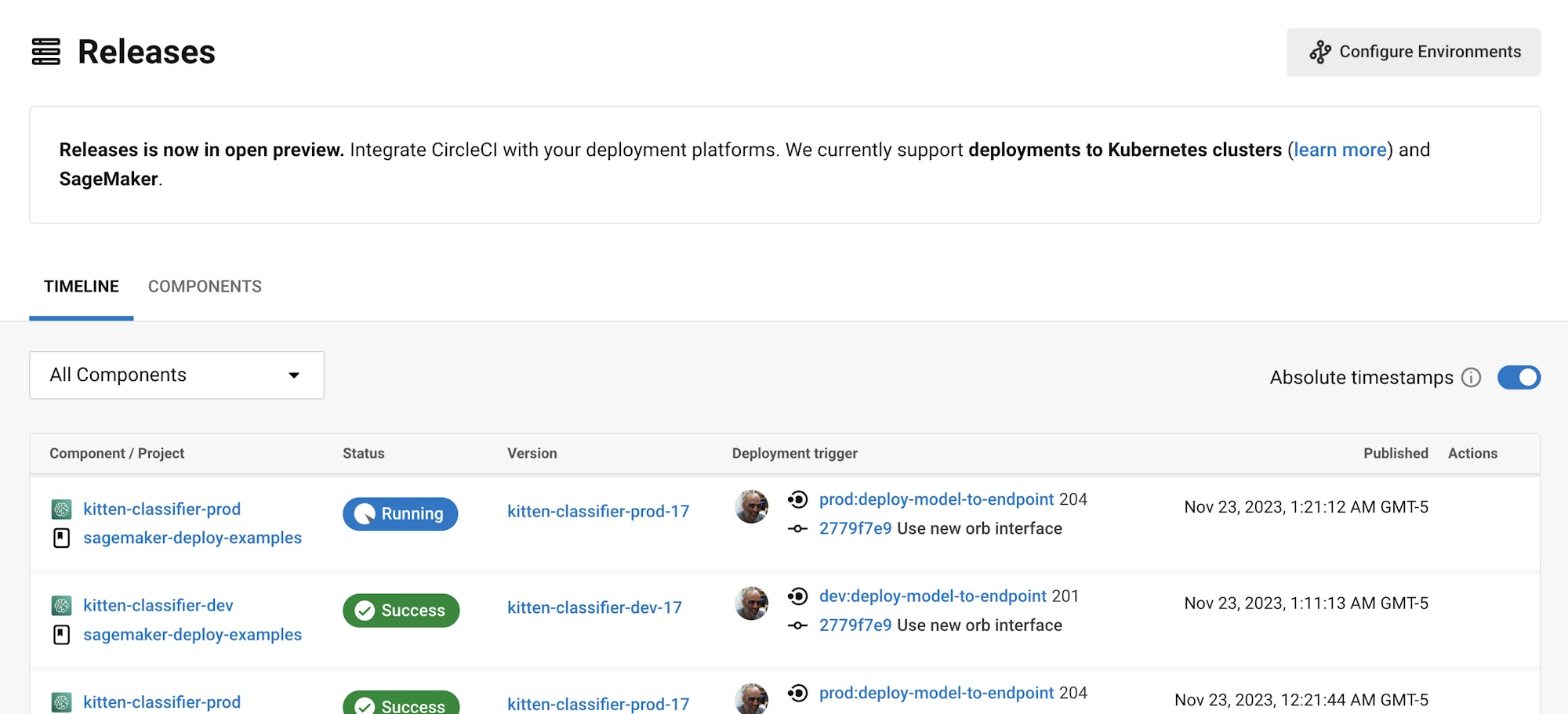Click project bookmark icon in kitten-classifier-dev row

point(62,635)
